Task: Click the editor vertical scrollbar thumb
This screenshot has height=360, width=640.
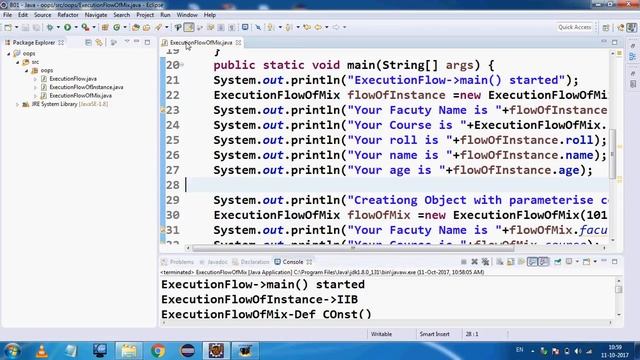Action: (612, 153)
